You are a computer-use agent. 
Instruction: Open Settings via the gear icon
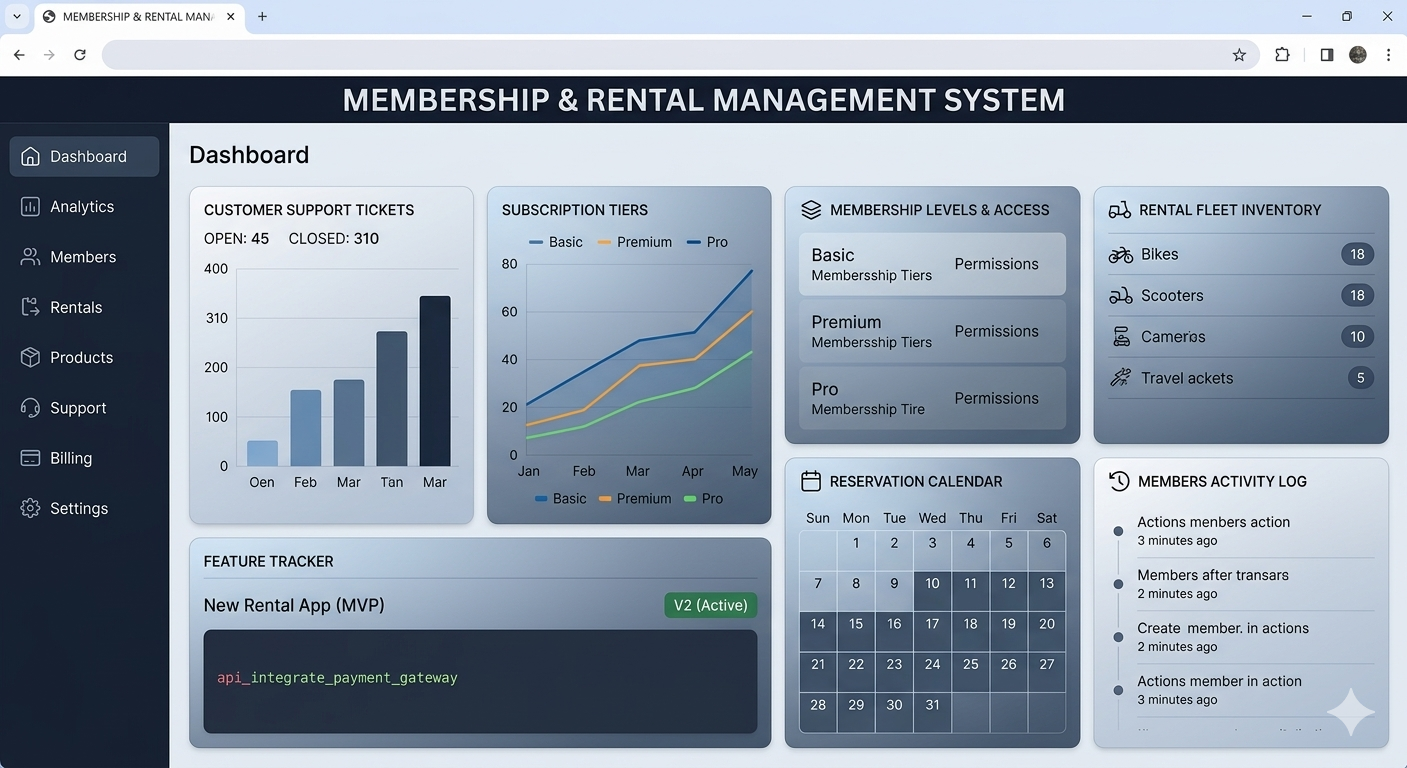click(28, 508)
